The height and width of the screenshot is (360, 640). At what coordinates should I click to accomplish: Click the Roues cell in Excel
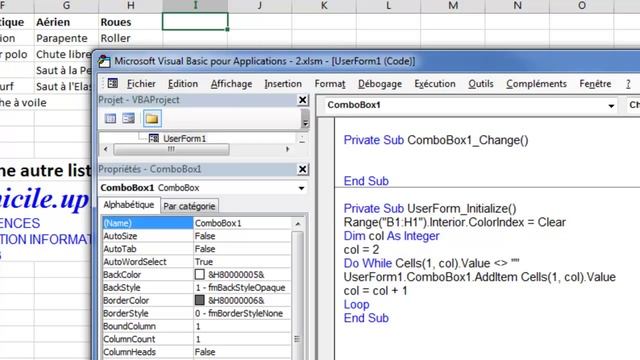tap(130, 22)
